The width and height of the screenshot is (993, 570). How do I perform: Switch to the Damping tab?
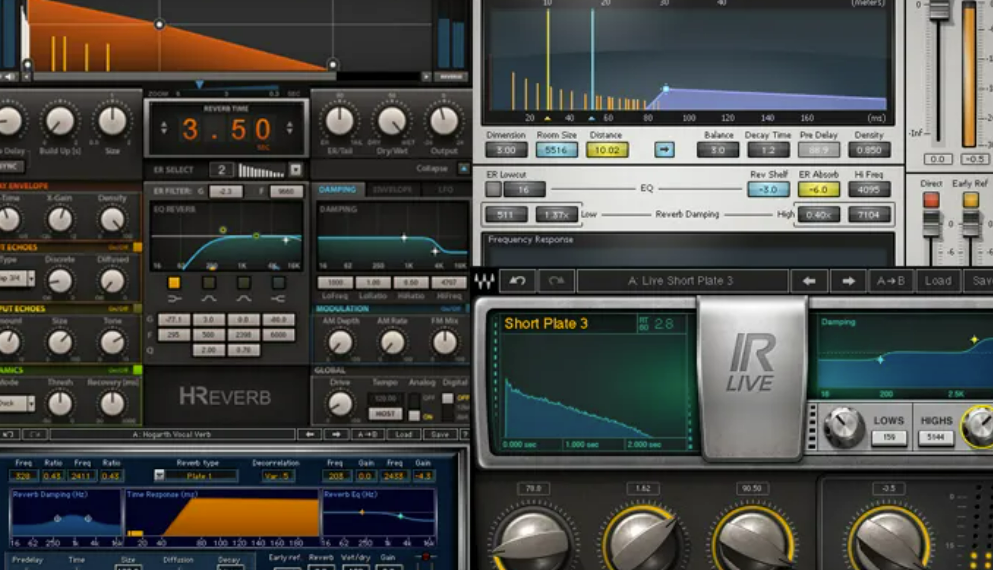coord(338,189)
